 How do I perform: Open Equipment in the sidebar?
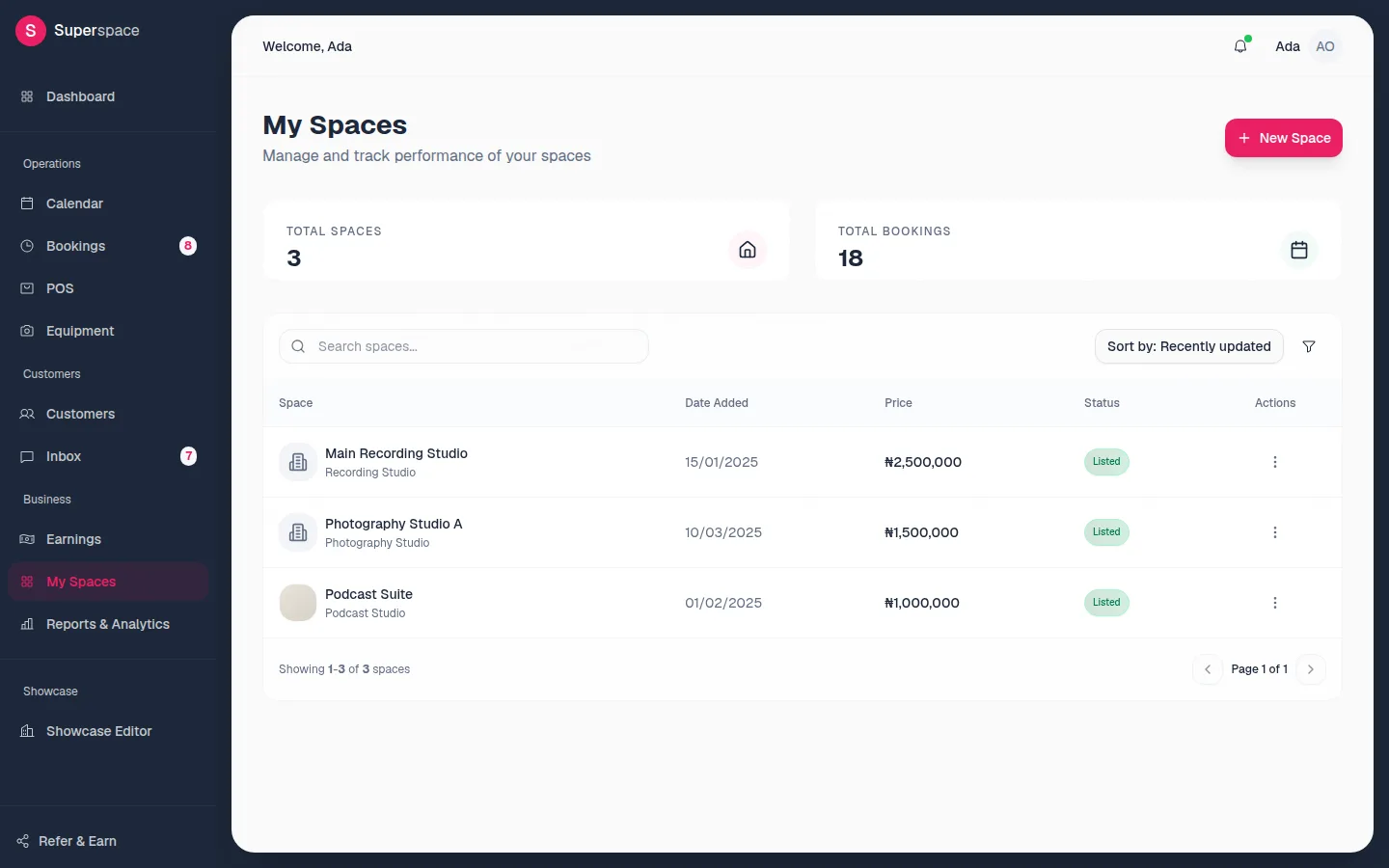coord(108,331)
